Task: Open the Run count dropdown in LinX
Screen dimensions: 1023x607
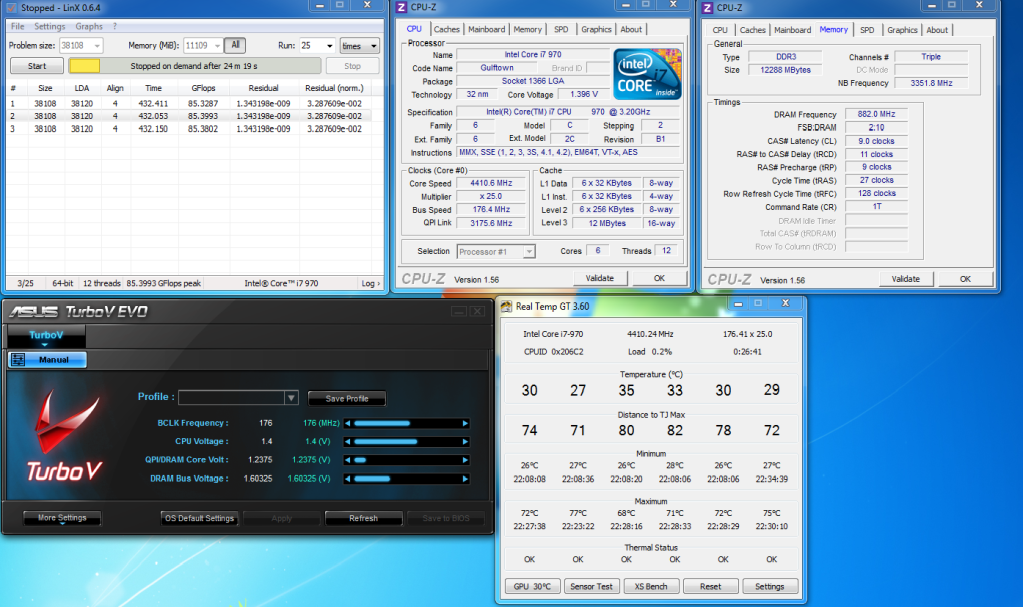Action: [x=329, y=46]
